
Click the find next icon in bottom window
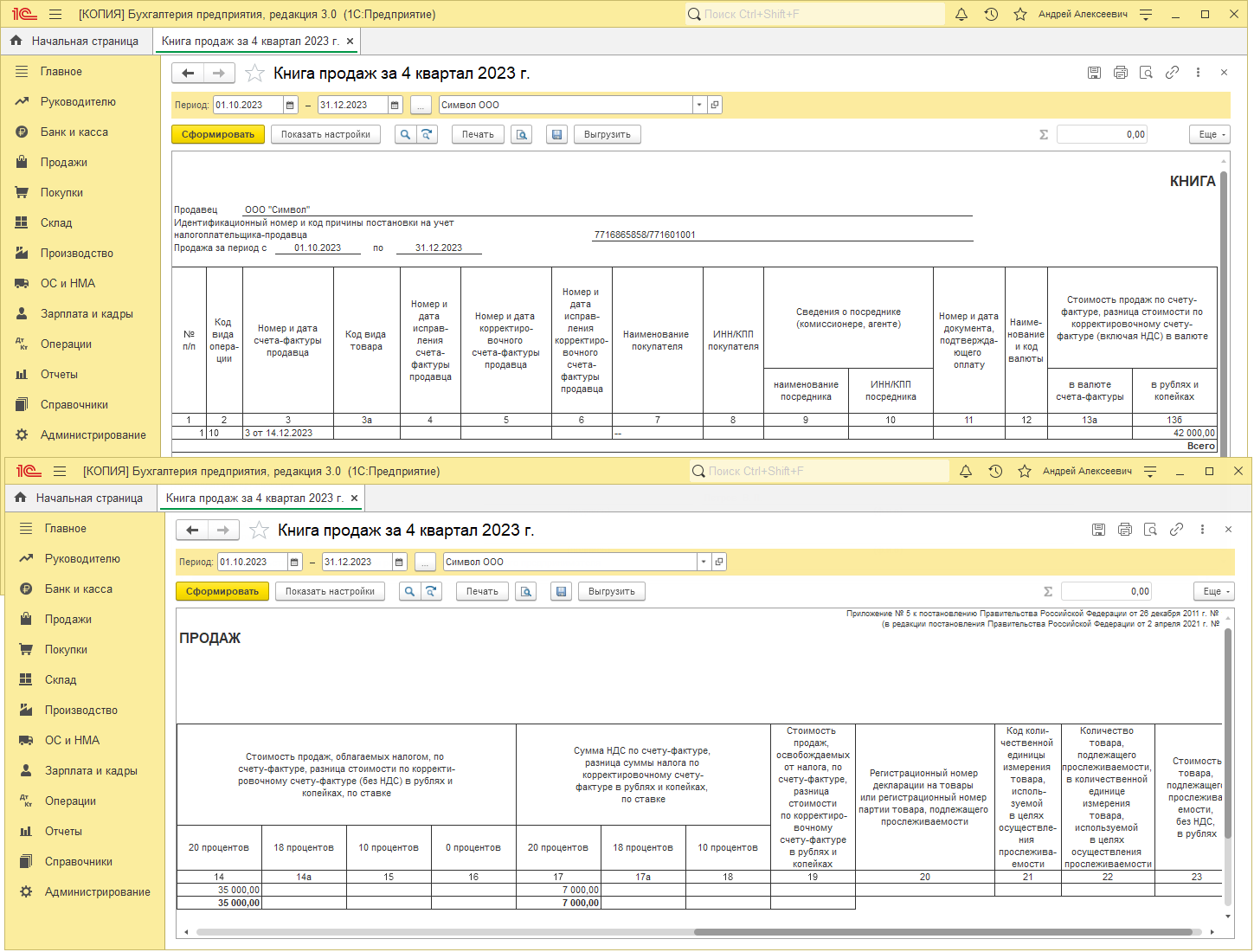432,591
